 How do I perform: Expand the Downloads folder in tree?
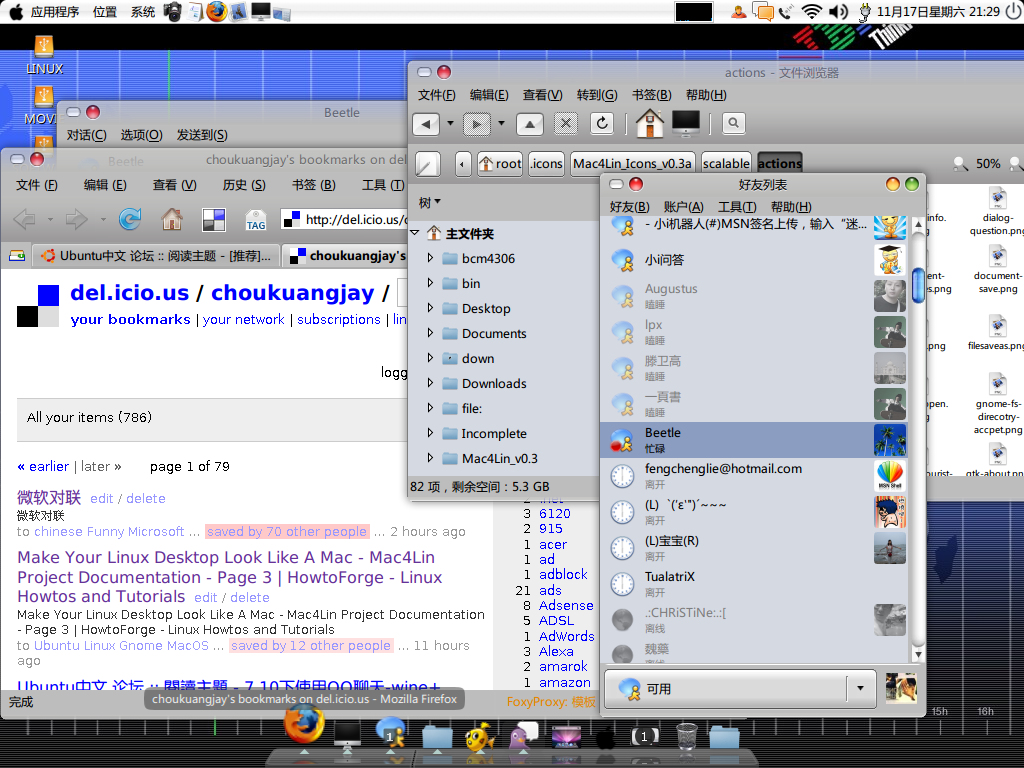tap(430, 383)
